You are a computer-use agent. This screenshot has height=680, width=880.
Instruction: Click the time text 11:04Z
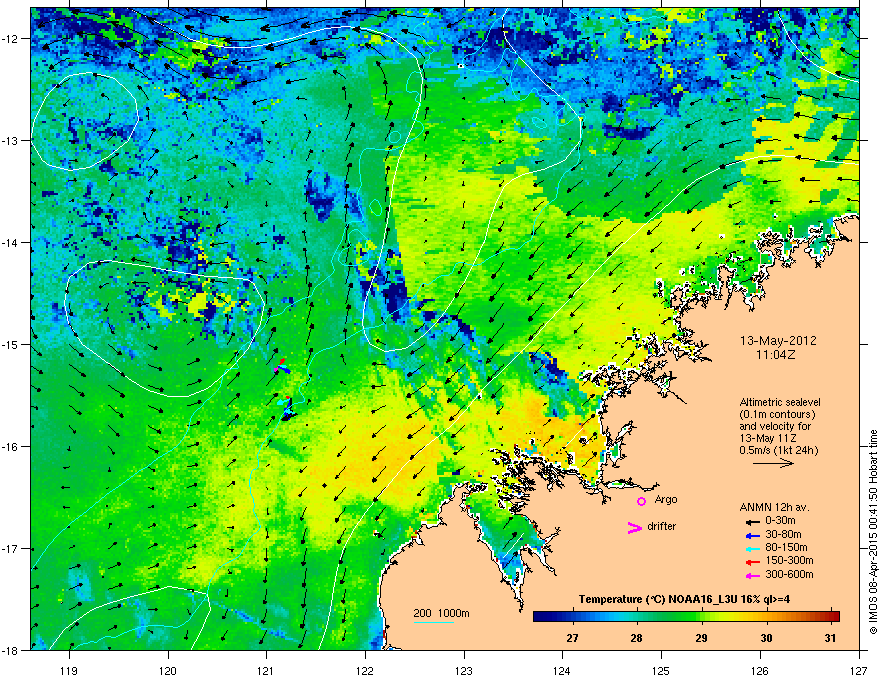point(776,355)
